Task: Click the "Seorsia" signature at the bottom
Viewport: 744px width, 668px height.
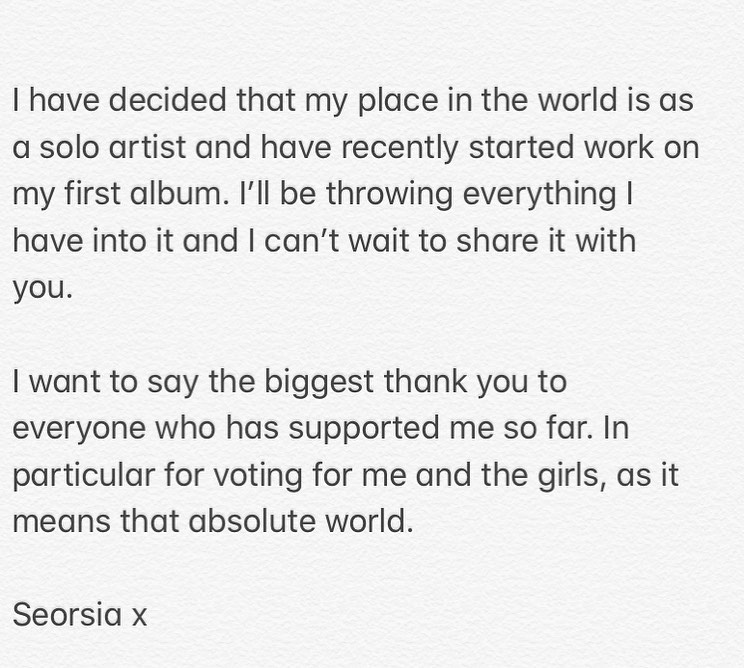Action: [67, 613]
